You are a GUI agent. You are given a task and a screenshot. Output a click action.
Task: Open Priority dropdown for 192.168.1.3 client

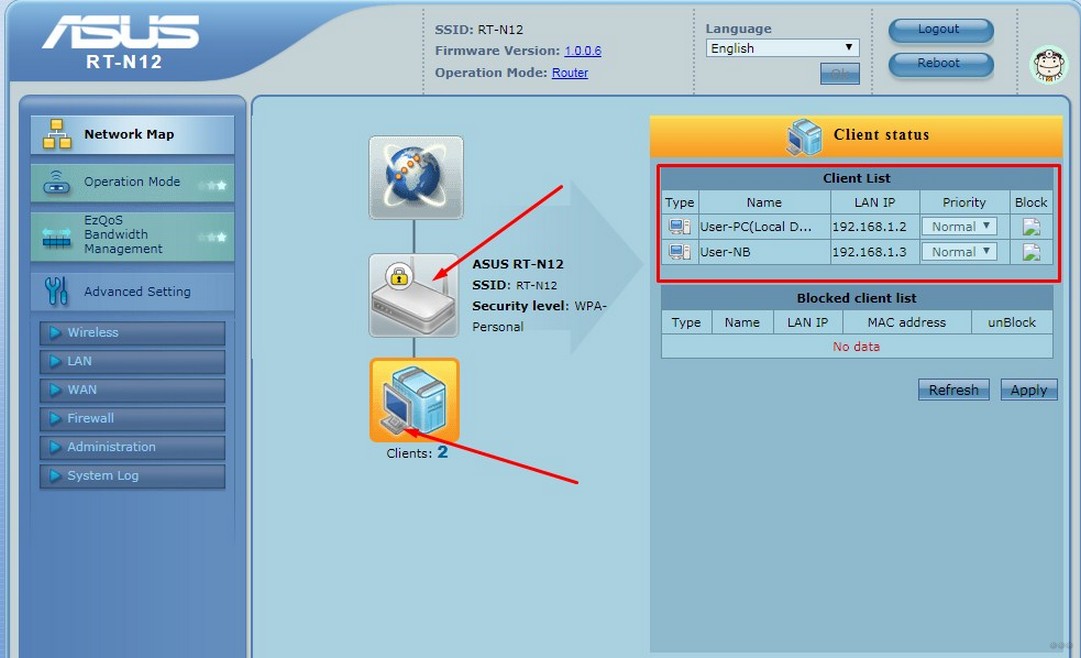coord(960,252)
